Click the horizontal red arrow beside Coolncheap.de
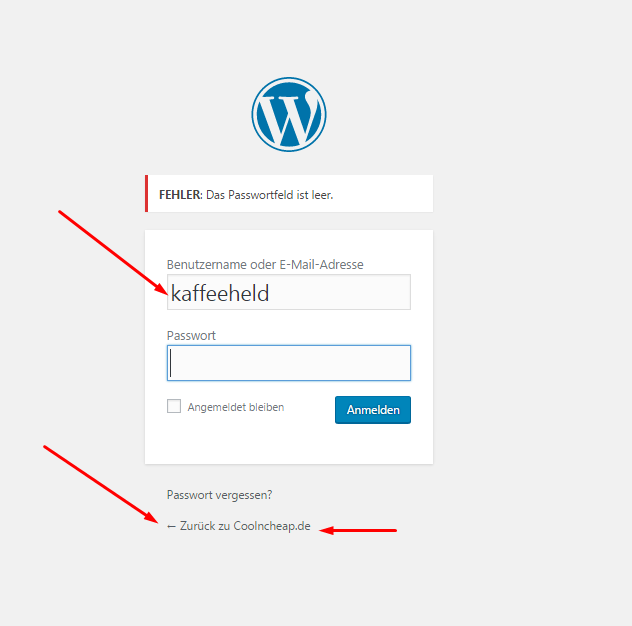This screenshot has width=632, height=626. [358, 530]
